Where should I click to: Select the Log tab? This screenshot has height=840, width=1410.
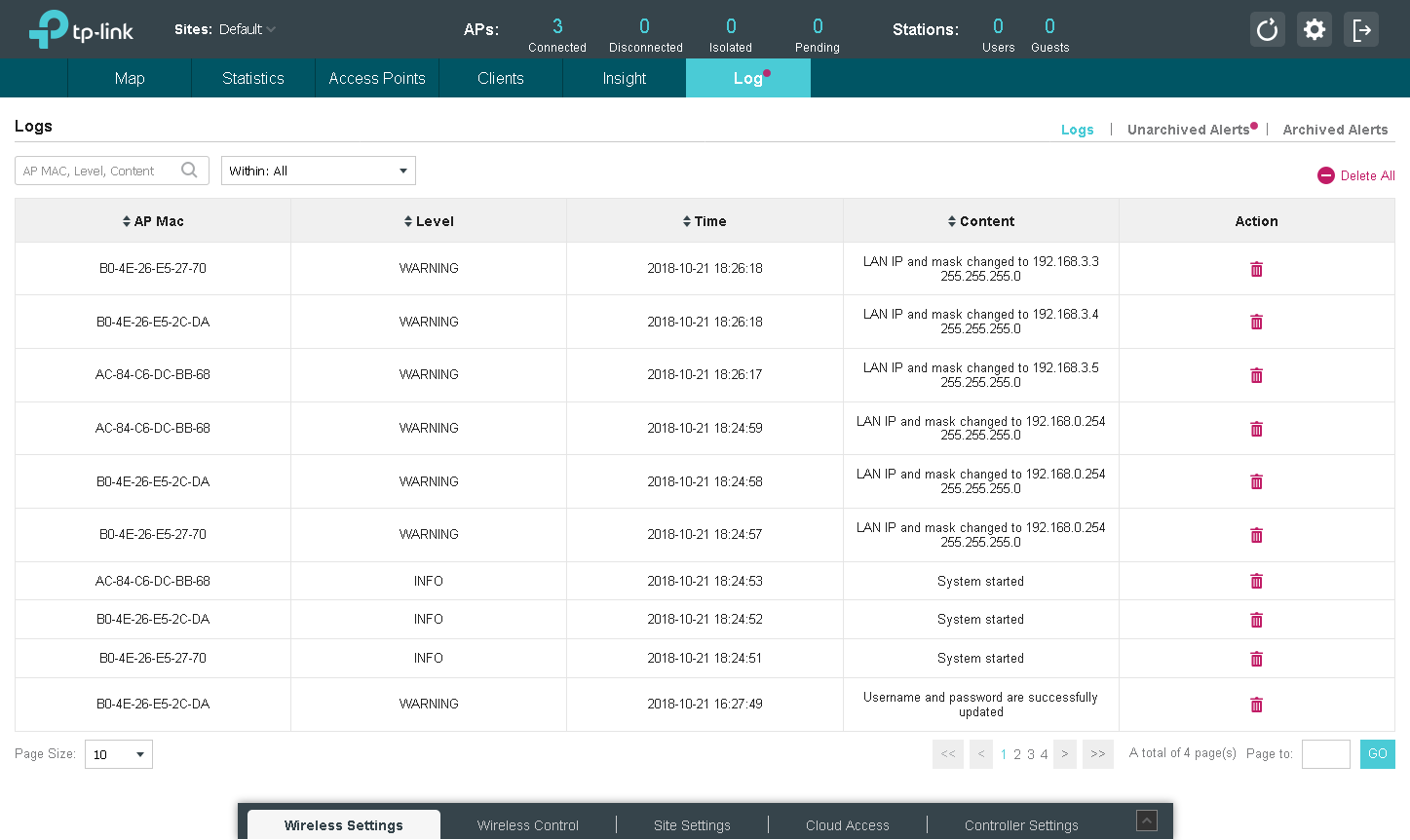pos(748,78)
